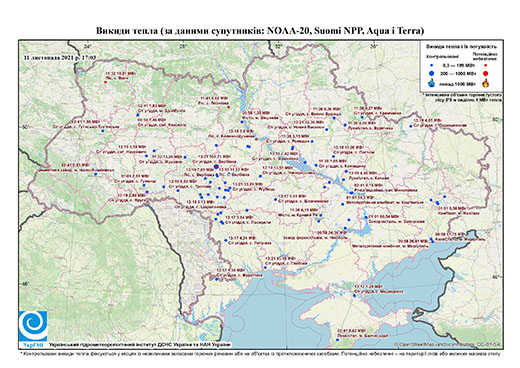Click the blue marker near Запоріжсталь label
The height and width of the screenshot is (368, 520).
(366, 217)
